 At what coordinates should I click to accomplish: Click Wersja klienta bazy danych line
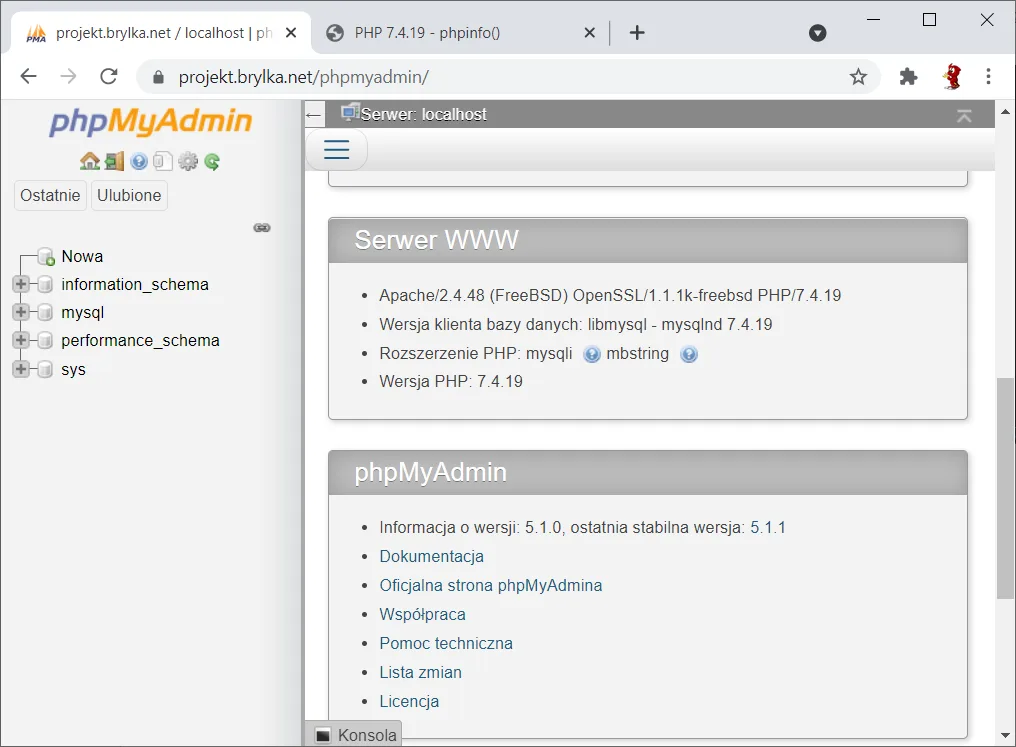tap(575, 325)
